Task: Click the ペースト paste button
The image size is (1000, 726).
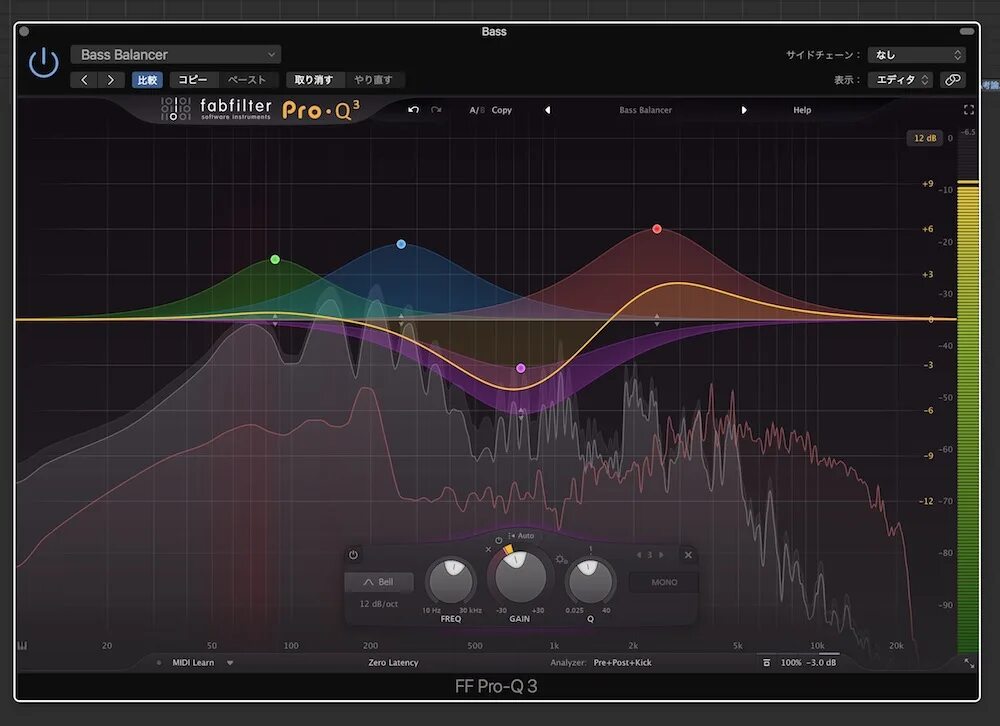Action: (x=247, y=80)
